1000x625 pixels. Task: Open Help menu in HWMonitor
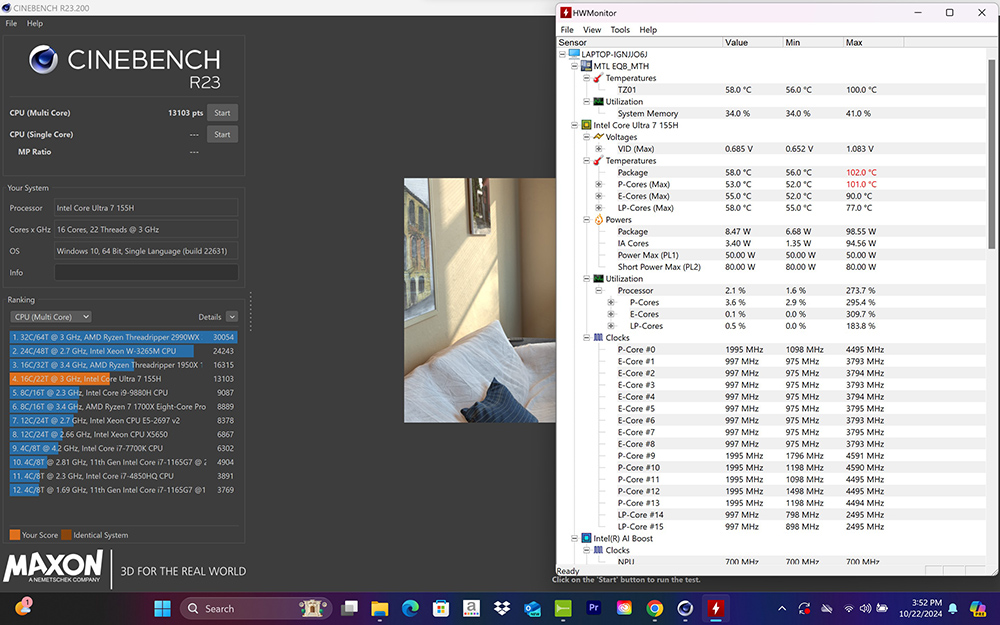[x=648, y=30]
